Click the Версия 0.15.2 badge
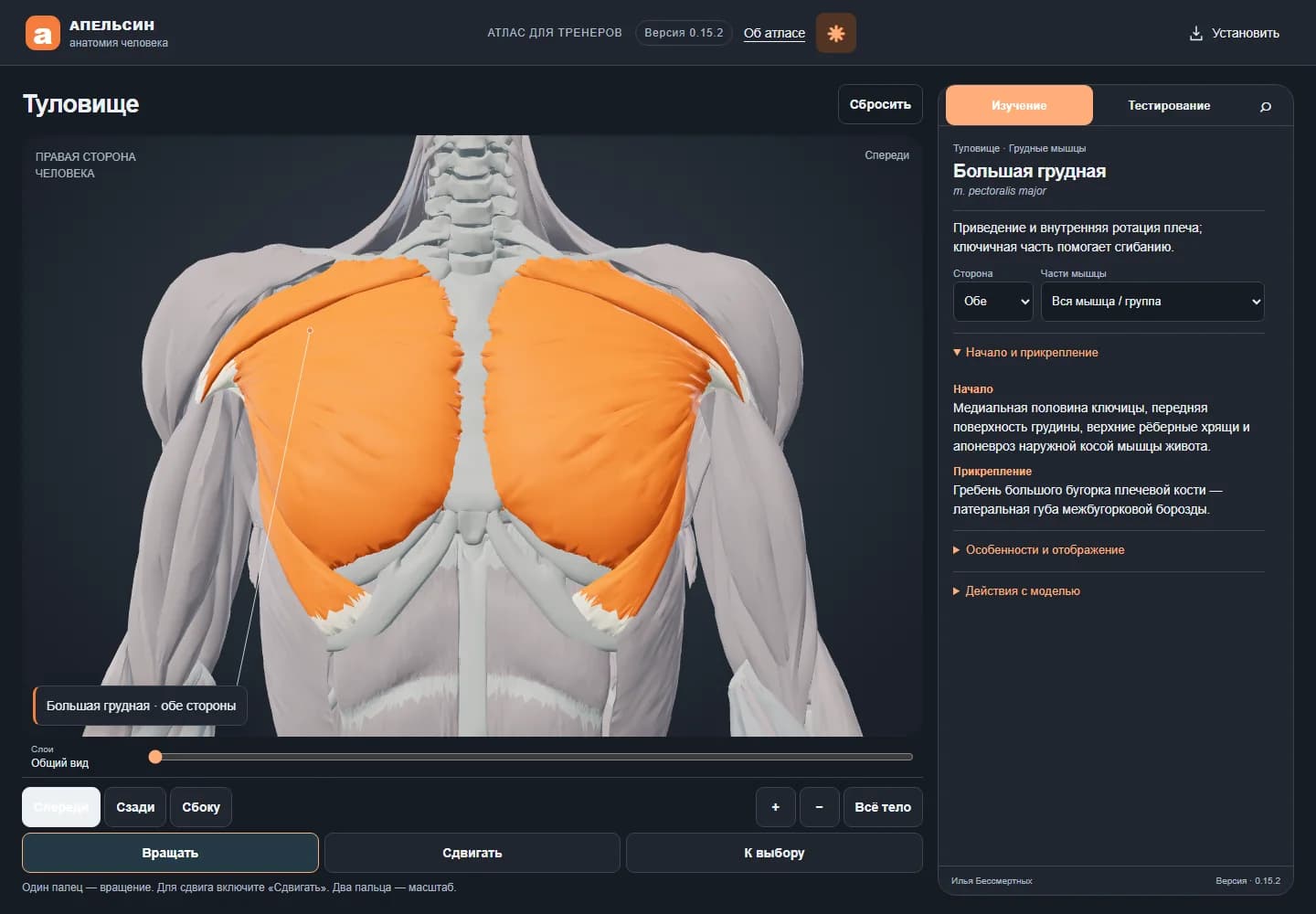Image resolution: width=1316 pixels, height=914 pixels. (x=684, y=33)
